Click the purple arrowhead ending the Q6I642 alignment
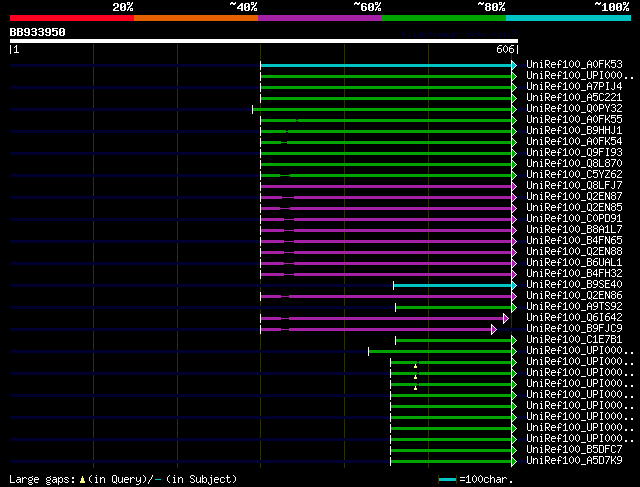640x487 pixels. (506, 318)
